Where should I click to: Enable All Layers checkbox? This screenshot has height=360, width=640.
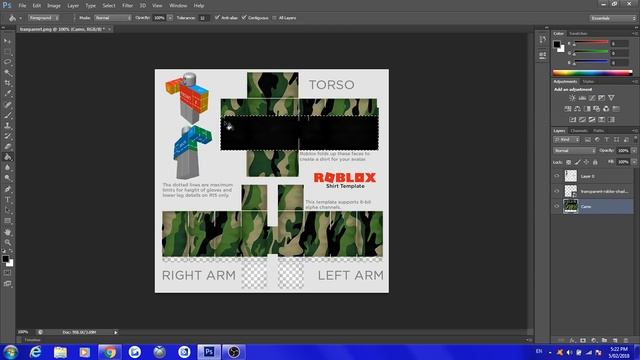[x=274, y=18]
